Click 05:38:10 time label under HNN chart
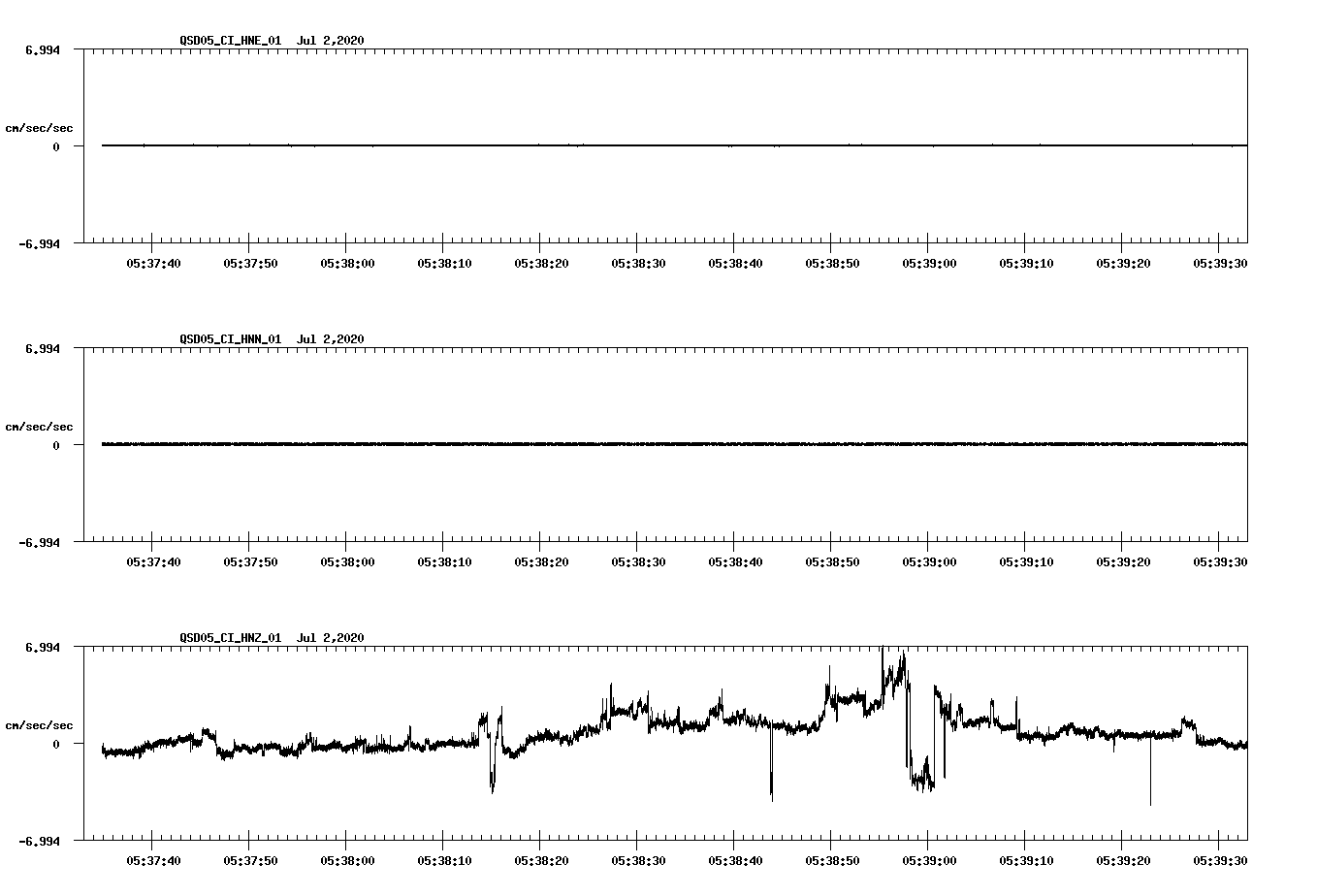The image size is (1317, 896). coord(444,562)
